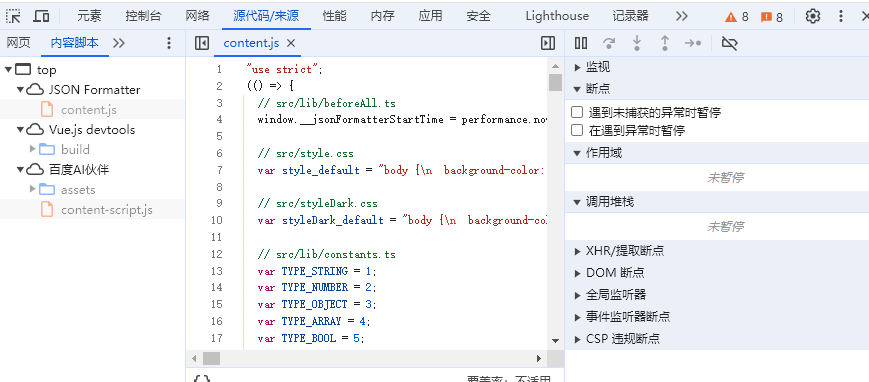Click the horizontal scrollbar right arrow
Viewport: 869px width, 382px height.
[538, 358]
